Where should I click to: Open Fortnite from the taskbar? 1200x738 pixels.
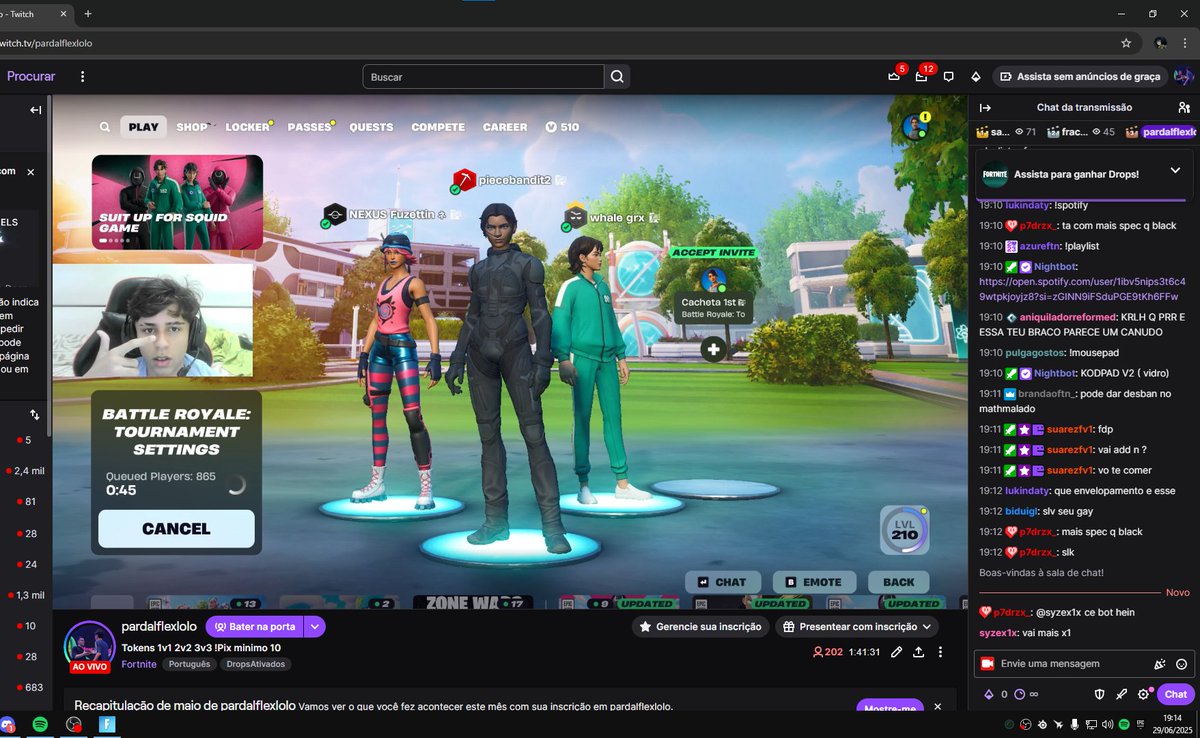pos(107,724)
